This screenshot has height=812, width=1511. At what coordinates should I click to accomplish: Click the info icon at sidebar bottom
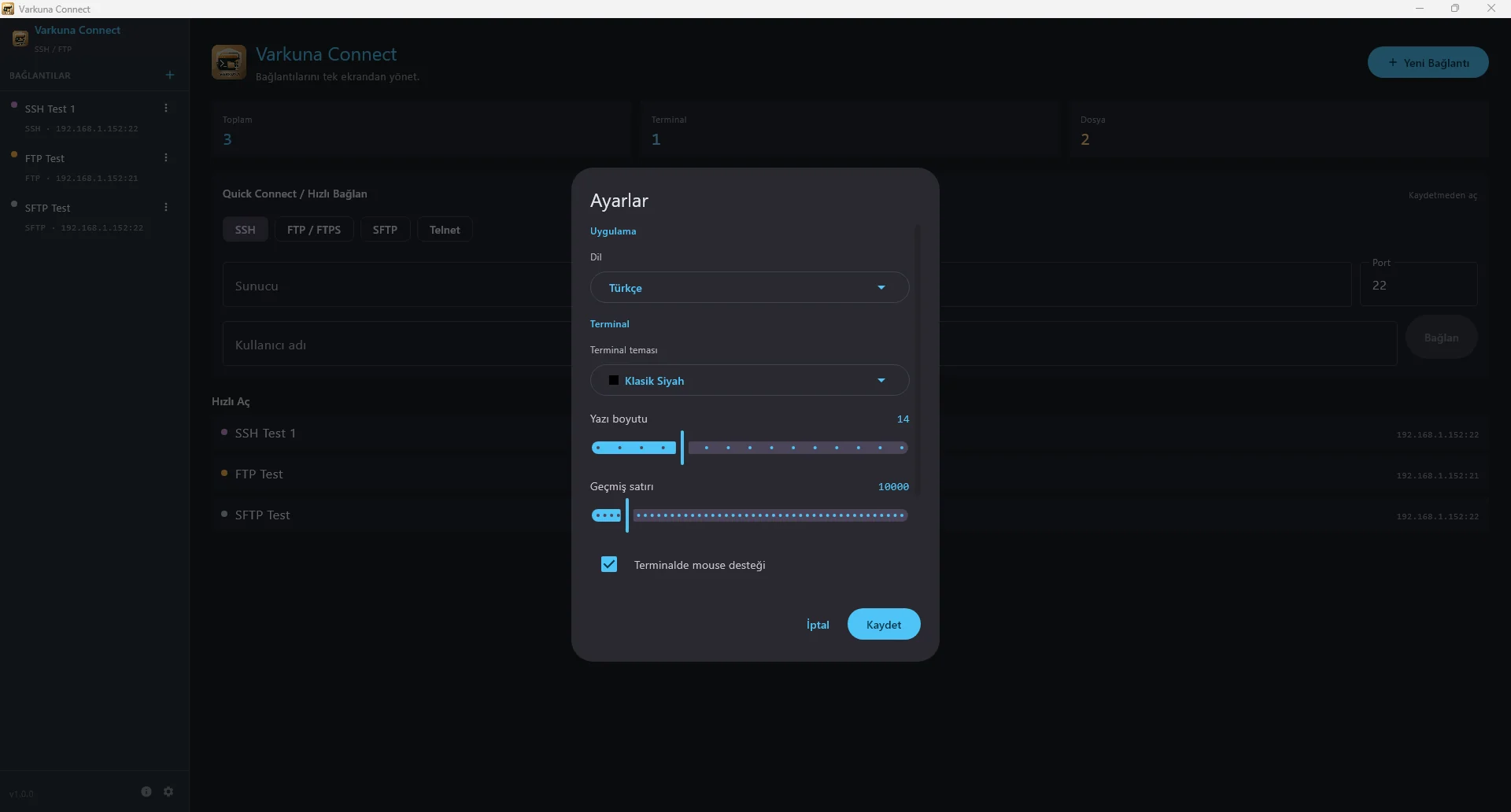point(146,792)
